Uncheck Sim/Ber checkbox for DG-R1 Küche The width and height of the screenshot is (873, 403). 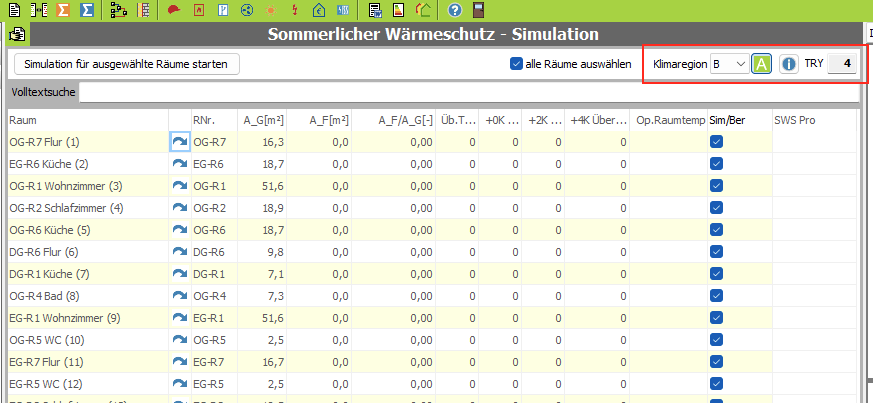click(717, 274)
